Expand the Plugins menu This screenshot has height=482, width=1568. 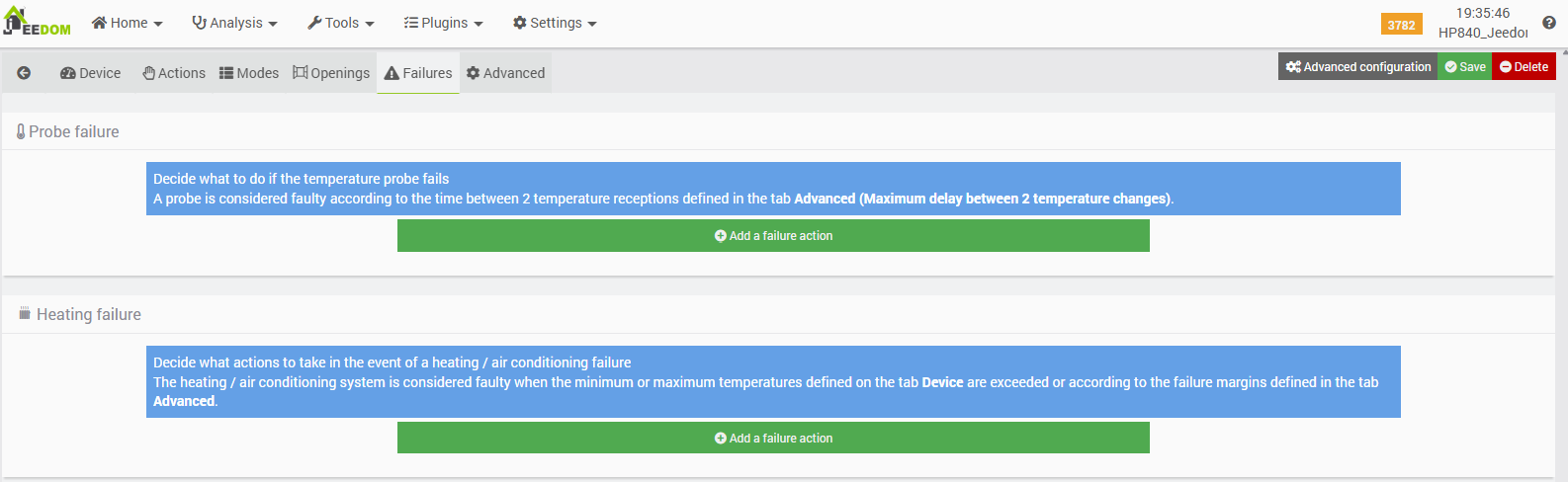443,23
